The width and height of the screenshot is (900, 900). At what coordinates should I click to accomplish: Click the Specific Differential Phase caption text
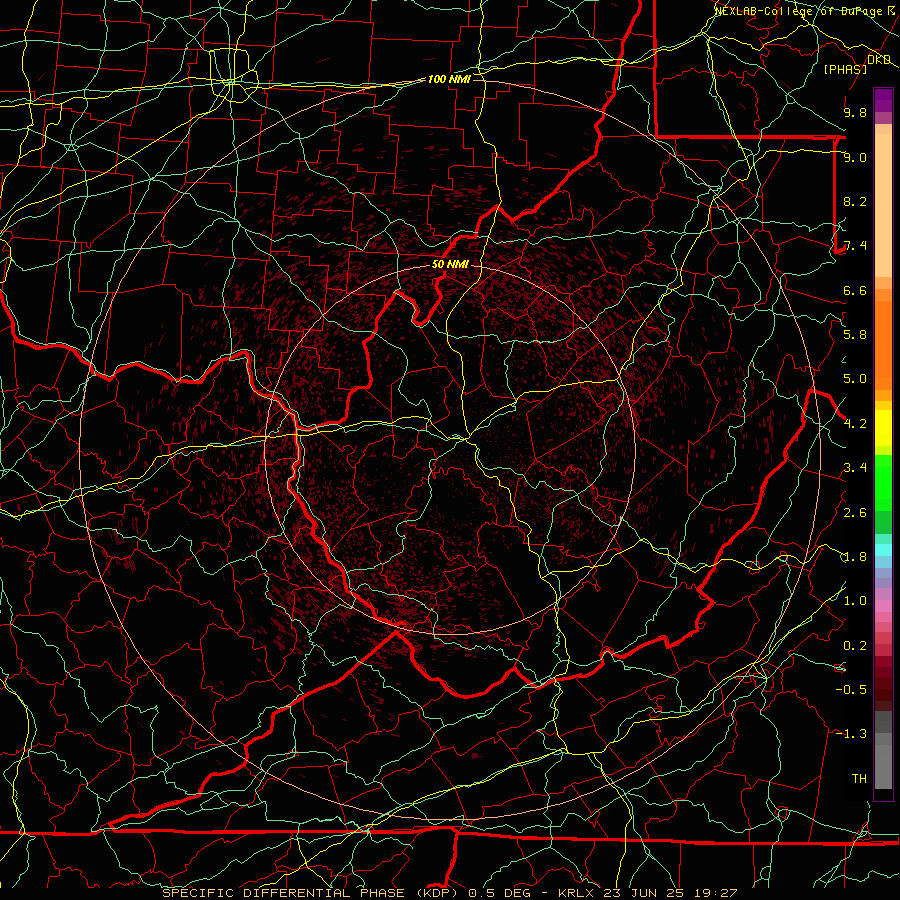click(449, 893)
